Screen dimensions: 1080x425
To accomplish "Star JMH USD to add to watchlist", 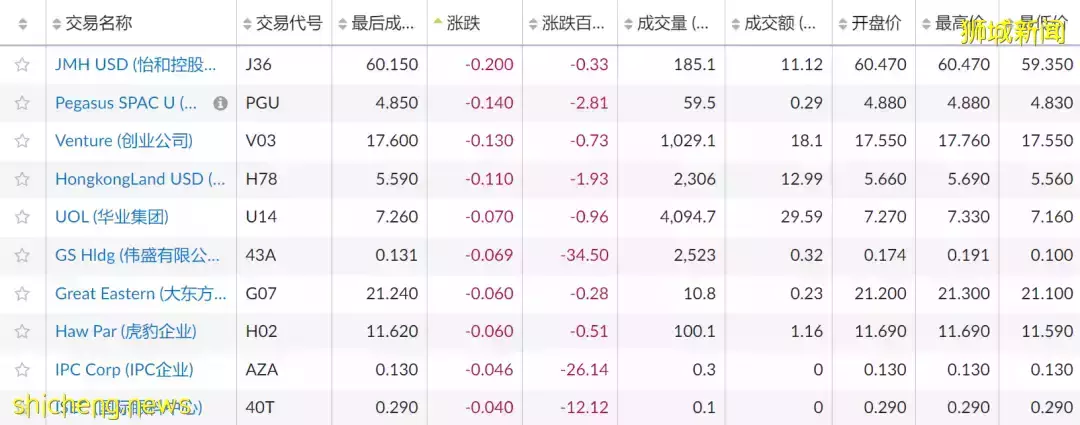I will (22, 65).
